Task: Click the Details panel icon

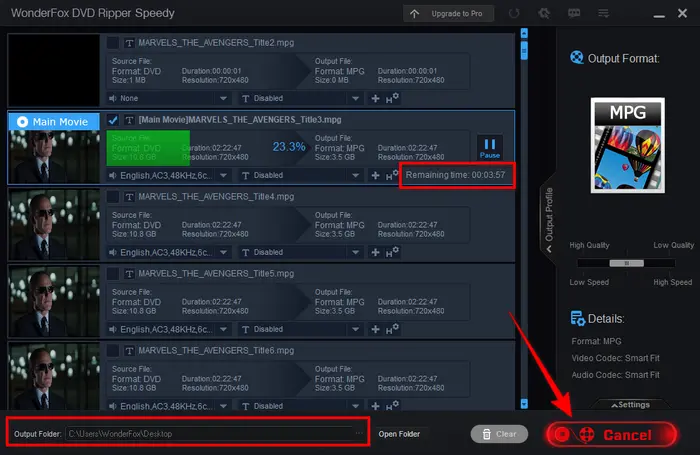Action: [578, 318]
